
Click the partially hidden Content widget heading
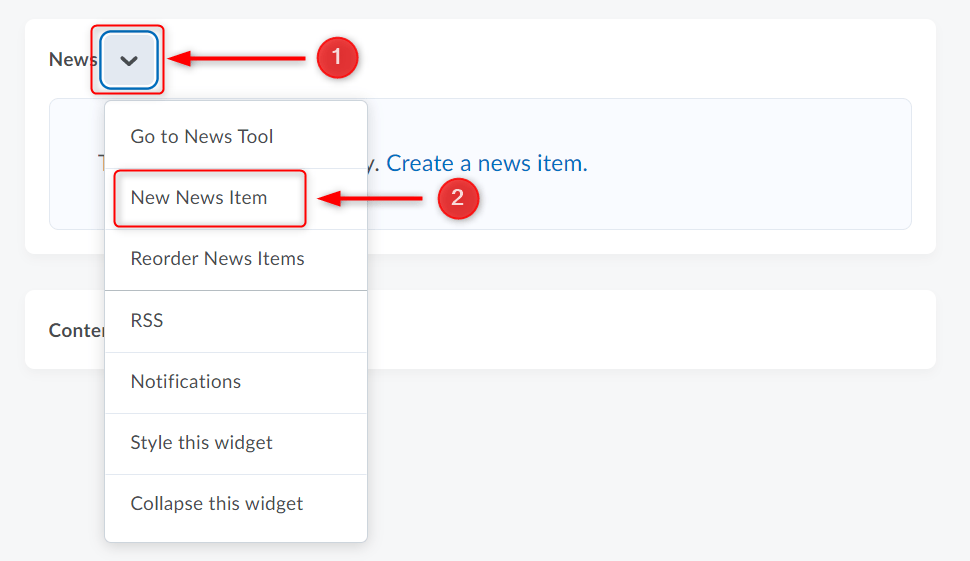point(76,330)
